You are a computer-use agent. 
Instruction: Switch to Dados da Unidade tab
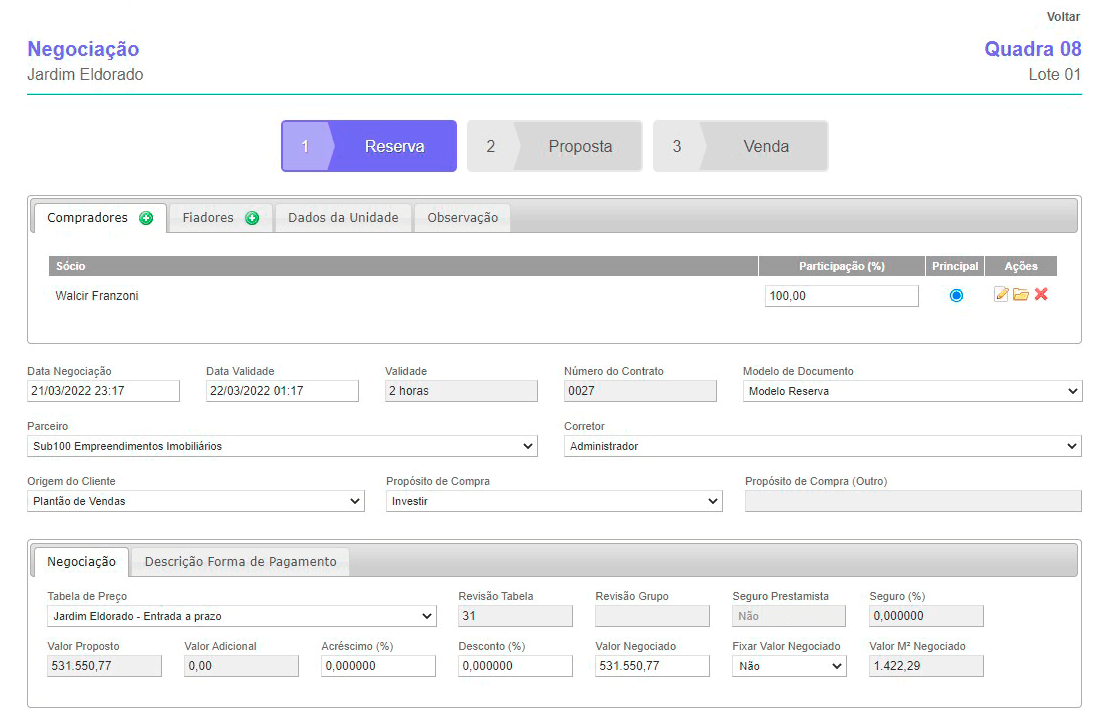tap(343, 218)
